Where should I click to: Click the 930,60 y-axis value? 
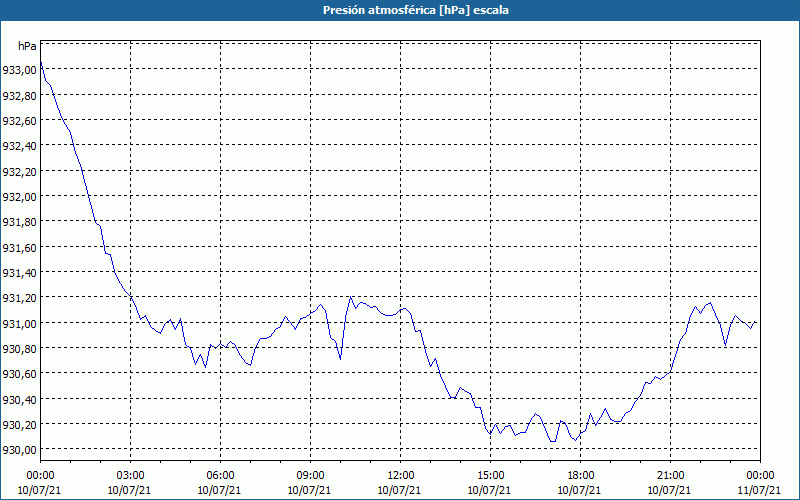point(19,374)
